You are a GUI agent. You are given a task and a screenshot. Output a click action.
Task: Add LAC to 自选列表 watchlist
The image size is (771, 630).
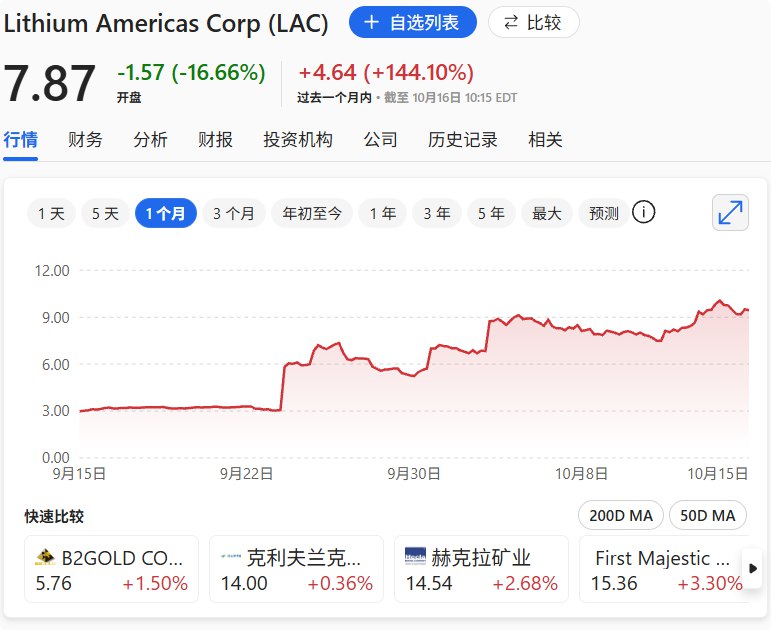[x=412, y=22]
